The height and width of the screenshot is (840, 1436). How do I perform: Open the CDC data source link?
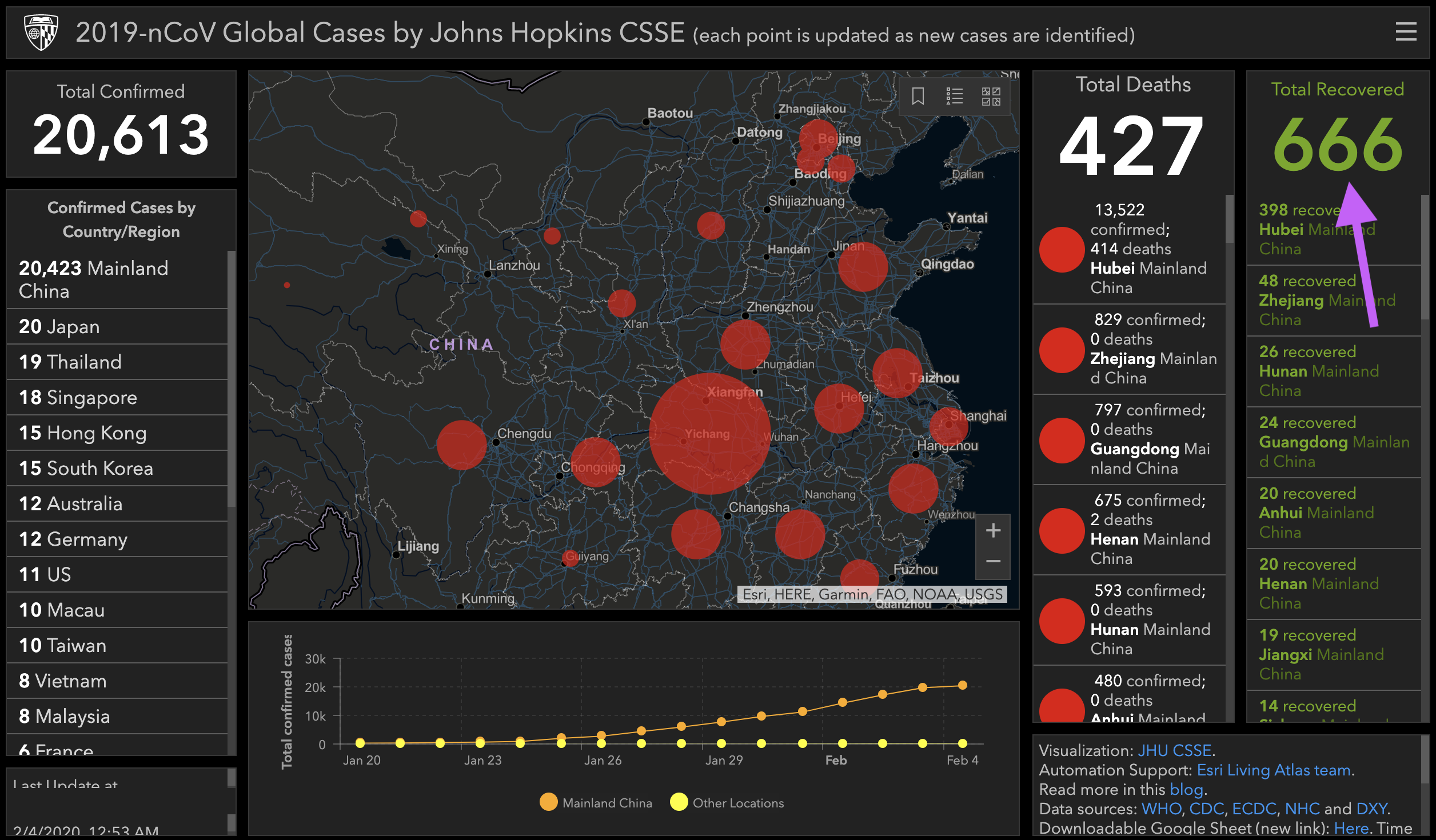(1206, 809)
